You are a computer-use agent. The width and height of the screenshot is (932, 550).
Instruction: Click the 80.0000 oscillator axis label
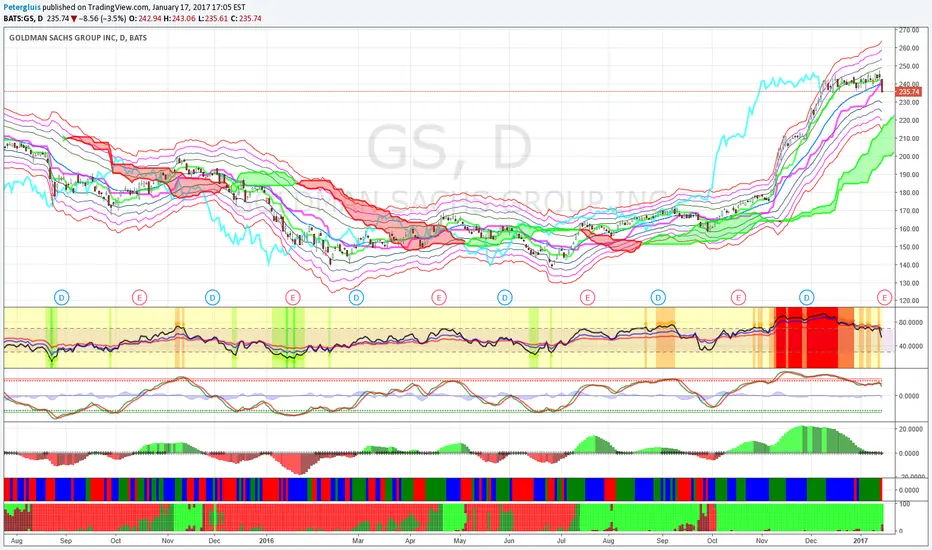tap(911, 323)
